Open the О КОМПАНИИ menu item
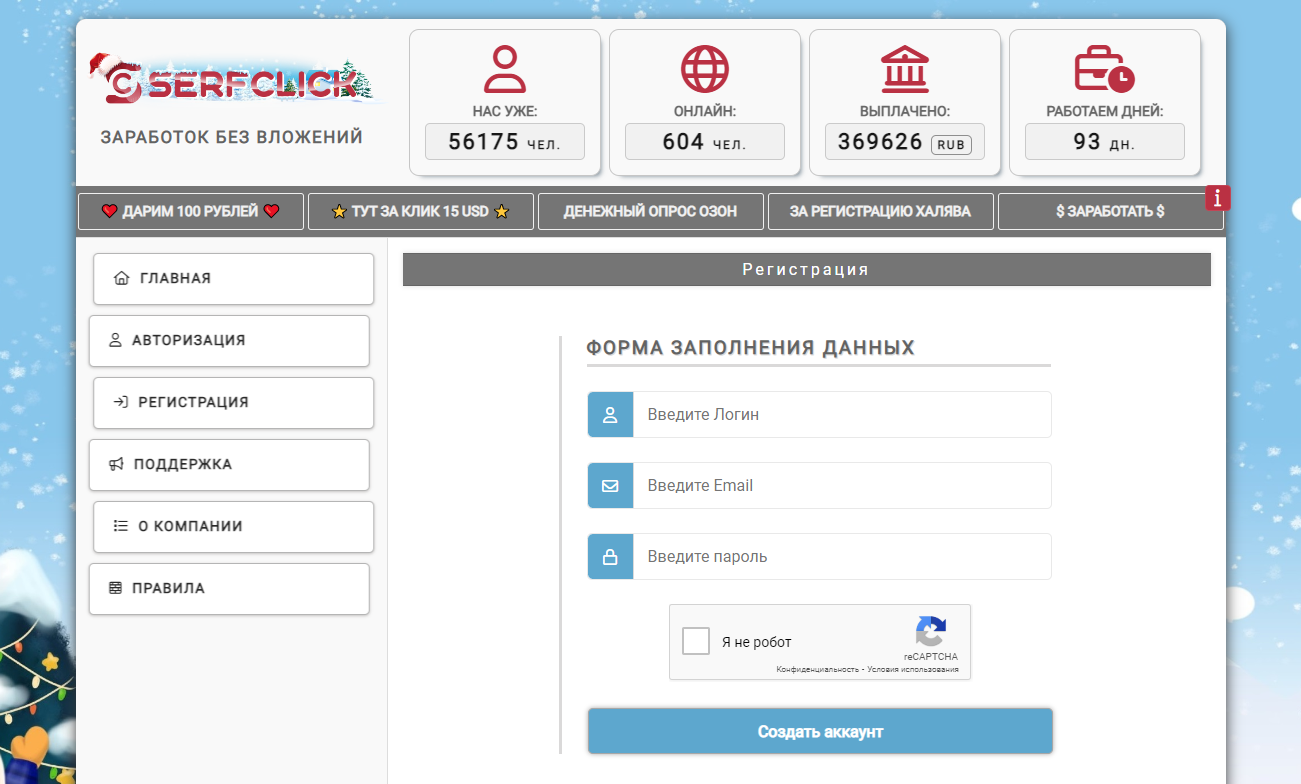The width and height of the screenshot is (1301, 784). (x=233, y=526)
